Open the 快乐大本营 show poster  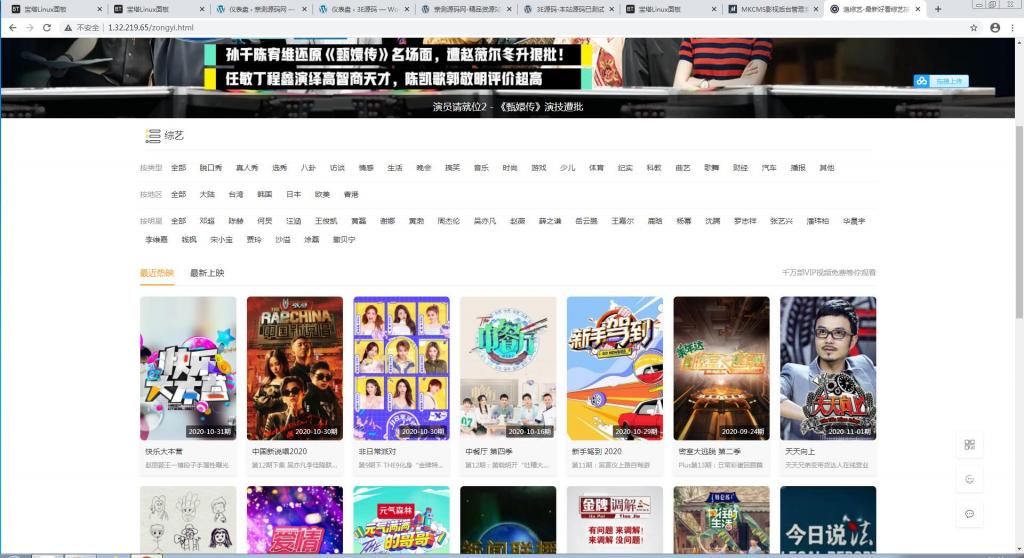(188, 368)
